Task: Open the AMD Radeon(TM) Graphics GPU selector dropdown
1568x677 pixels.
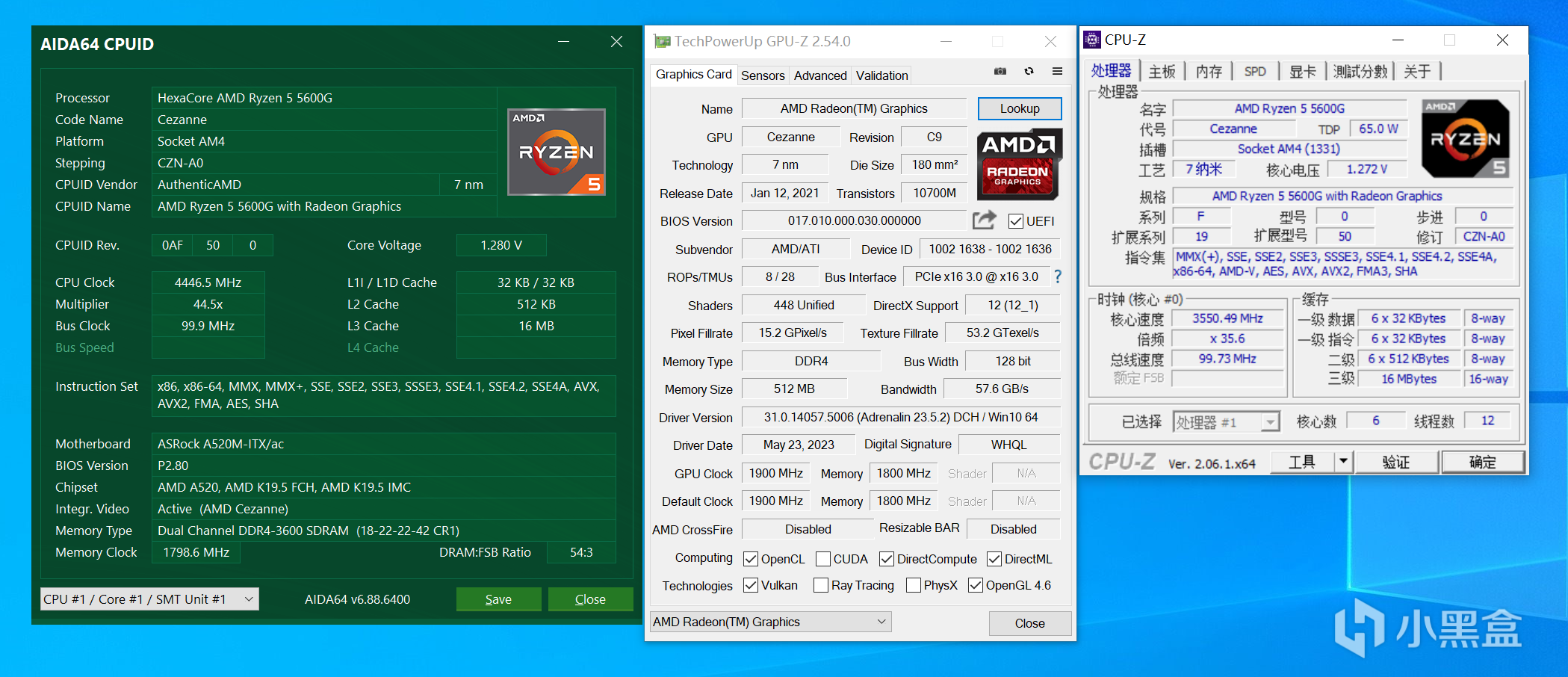Action: [771, 622]
